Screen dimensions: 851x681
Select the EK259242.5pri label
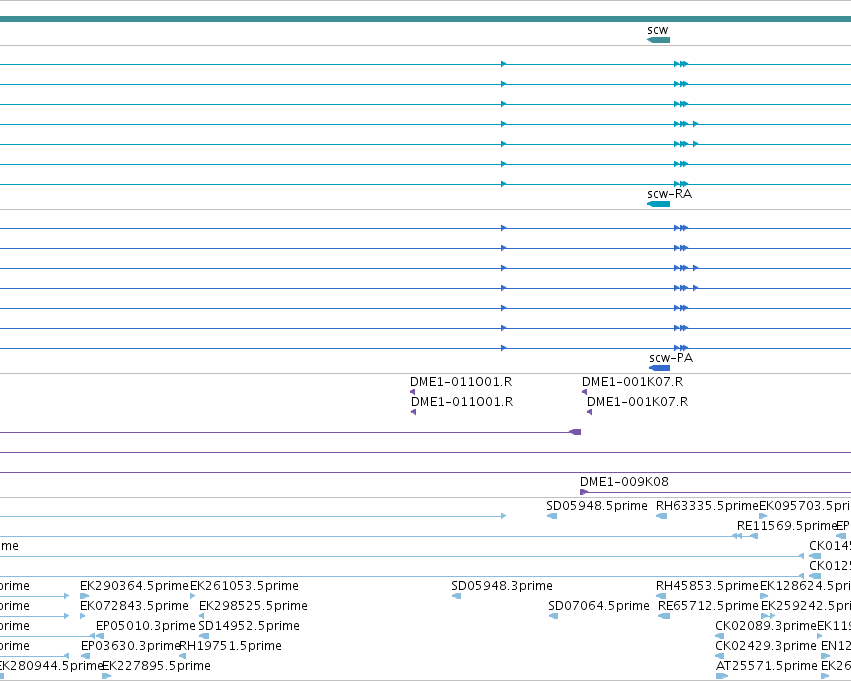[806, 606]
